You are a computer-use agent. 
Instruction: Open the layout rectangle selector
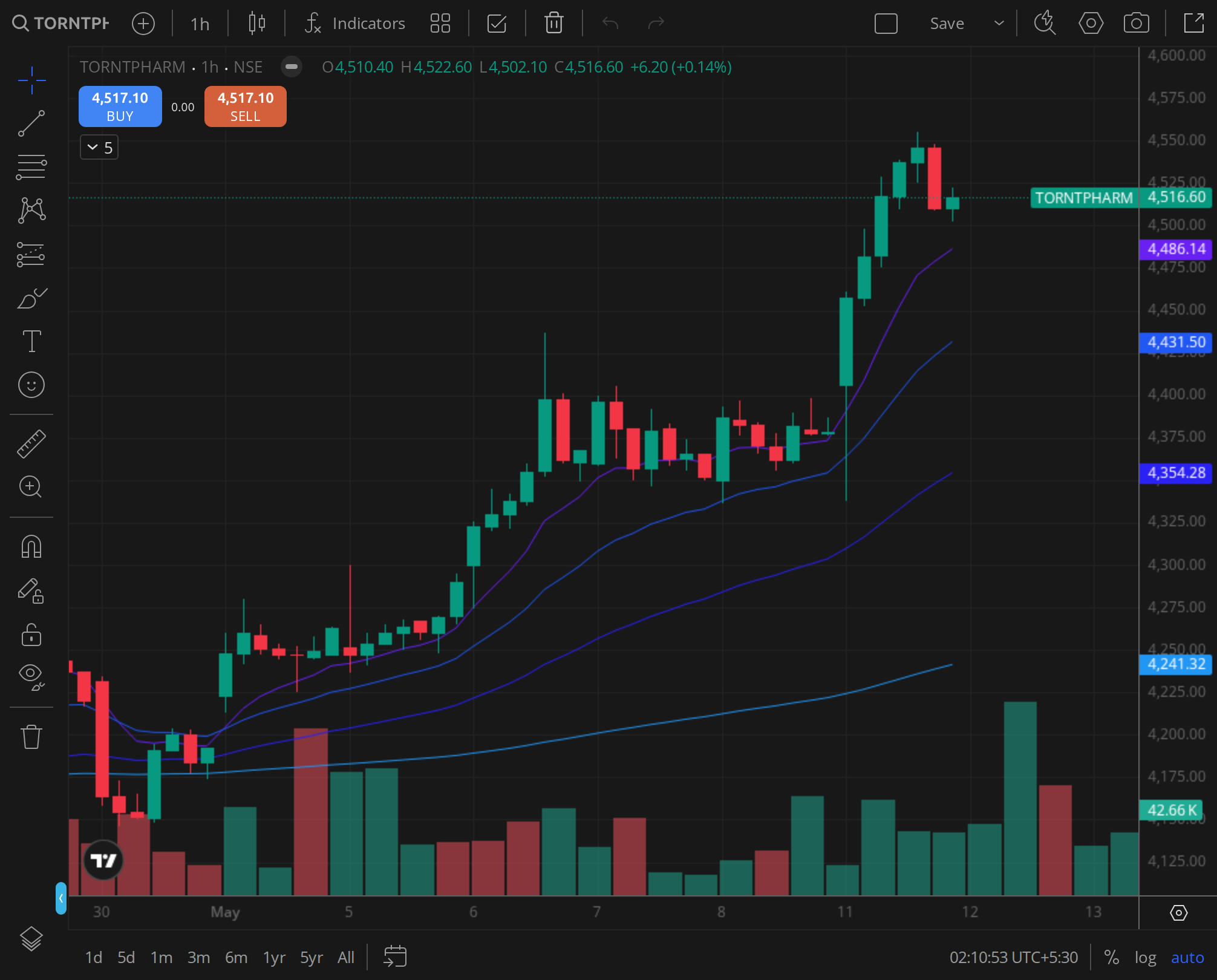[x=886, y=24]
